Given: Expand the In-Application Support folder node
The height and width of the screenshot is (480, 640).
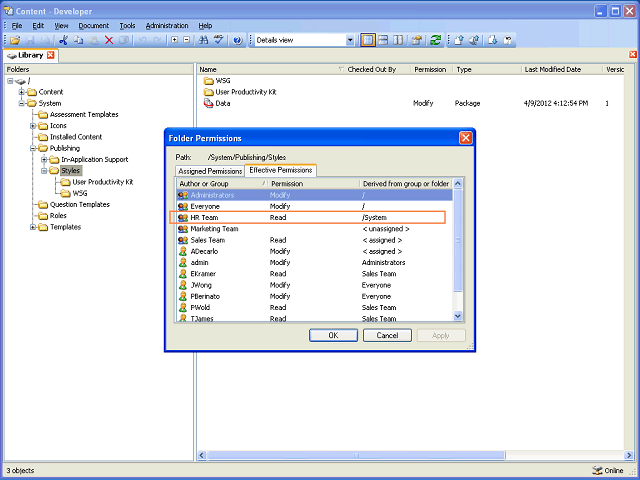Looking at the screenshot, I should coord(44,159).
